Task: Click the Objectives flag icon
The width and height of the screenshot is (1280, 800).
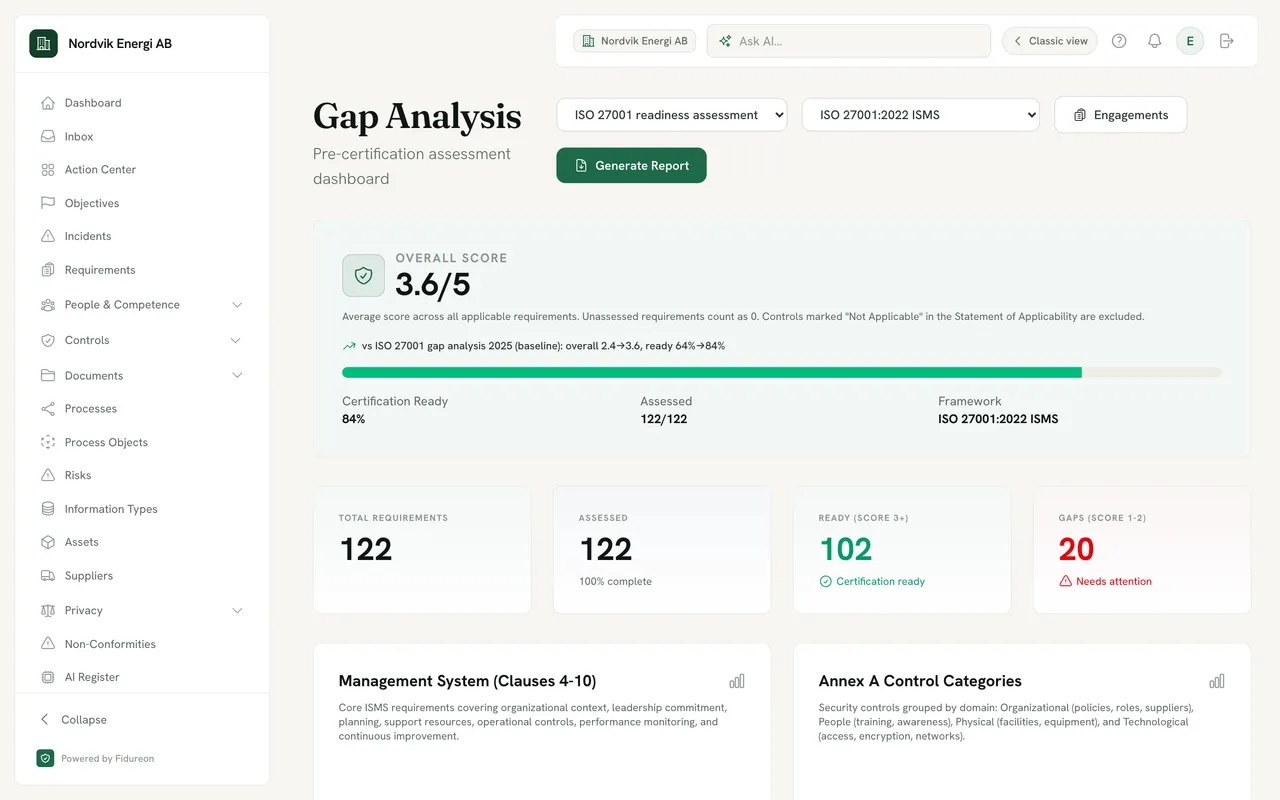Action: [48, 203]
